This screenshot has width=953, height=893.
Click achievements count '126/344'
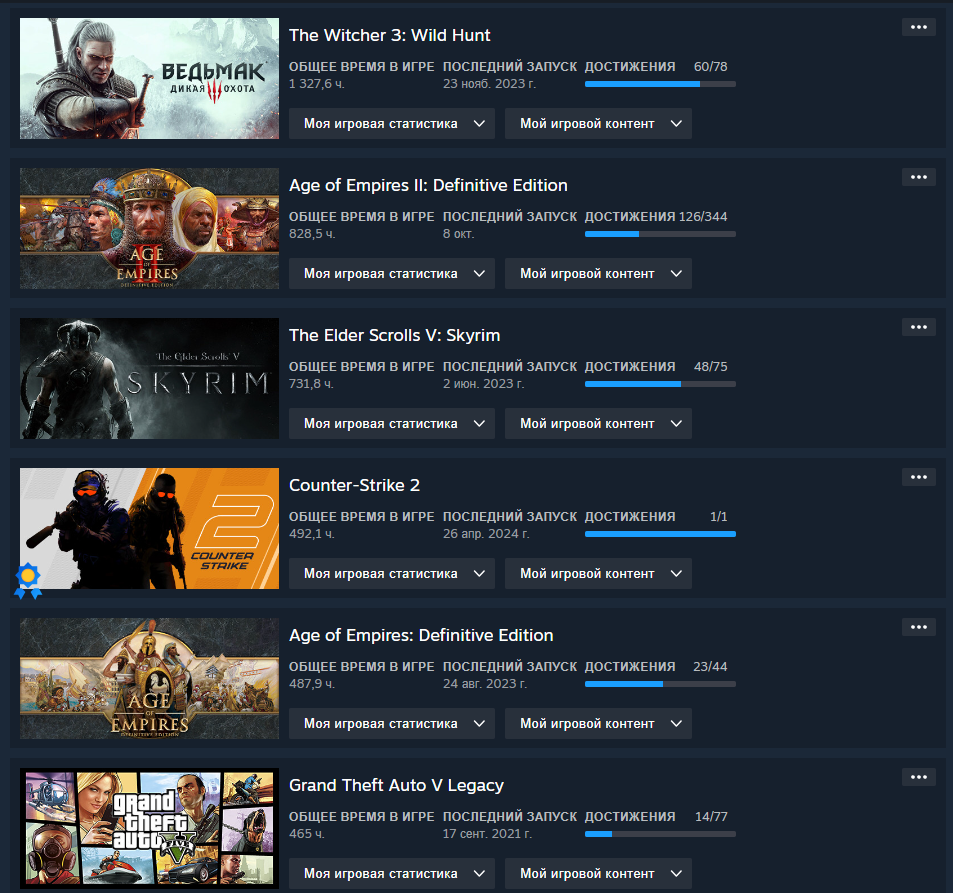tap(703, 217)
